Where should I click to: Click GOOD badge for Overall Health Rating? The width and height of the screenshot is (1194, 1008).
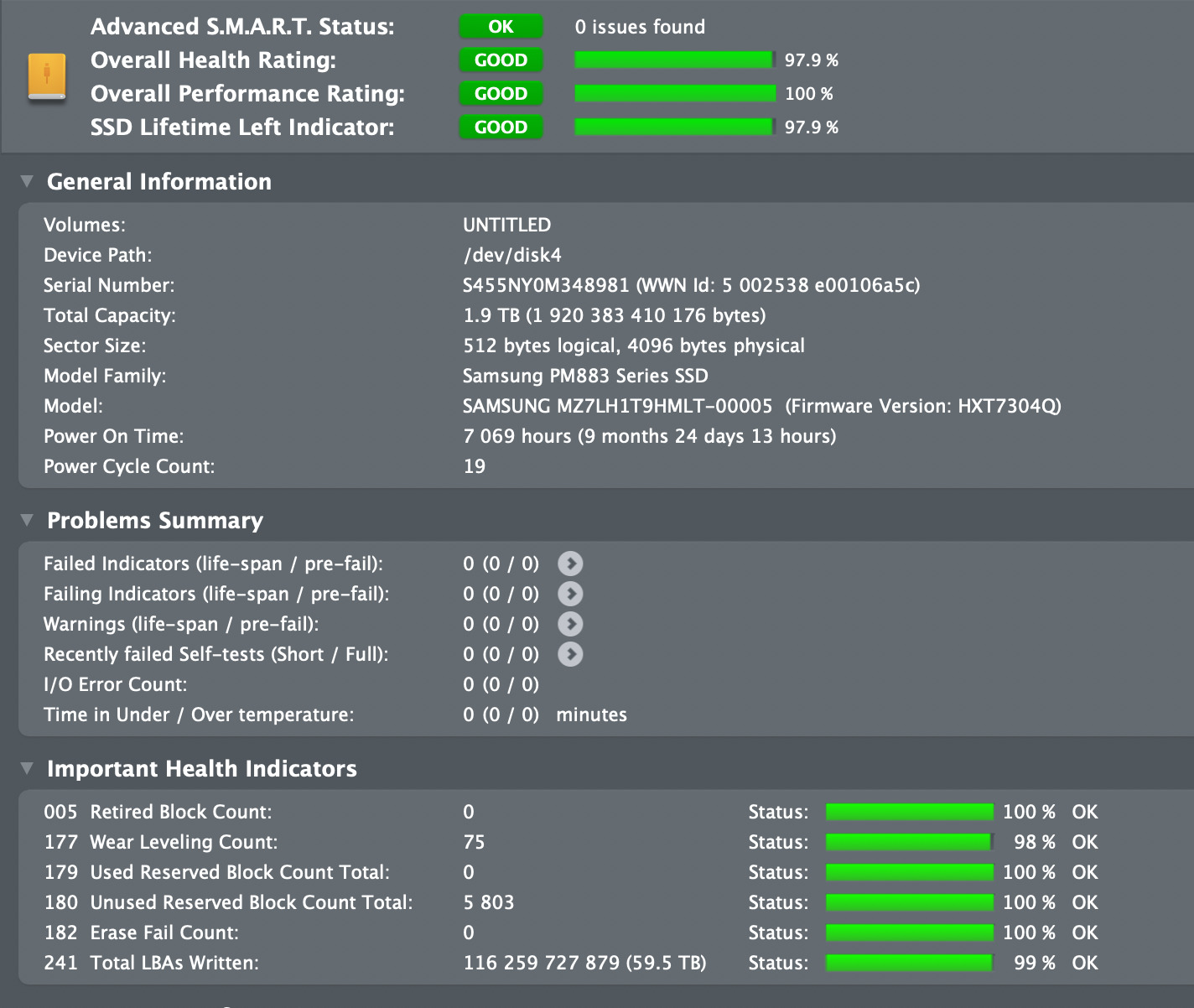coord(501,60)
